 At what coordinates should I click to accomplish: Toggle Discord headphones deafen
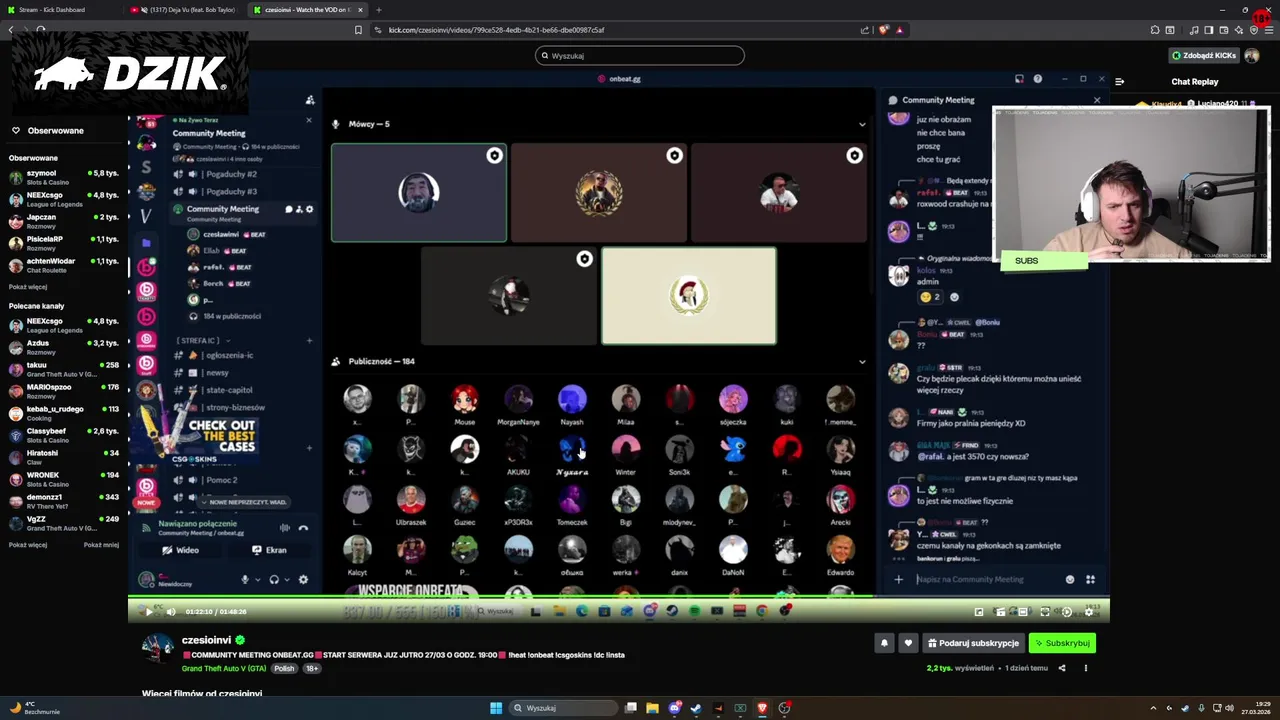274,579
